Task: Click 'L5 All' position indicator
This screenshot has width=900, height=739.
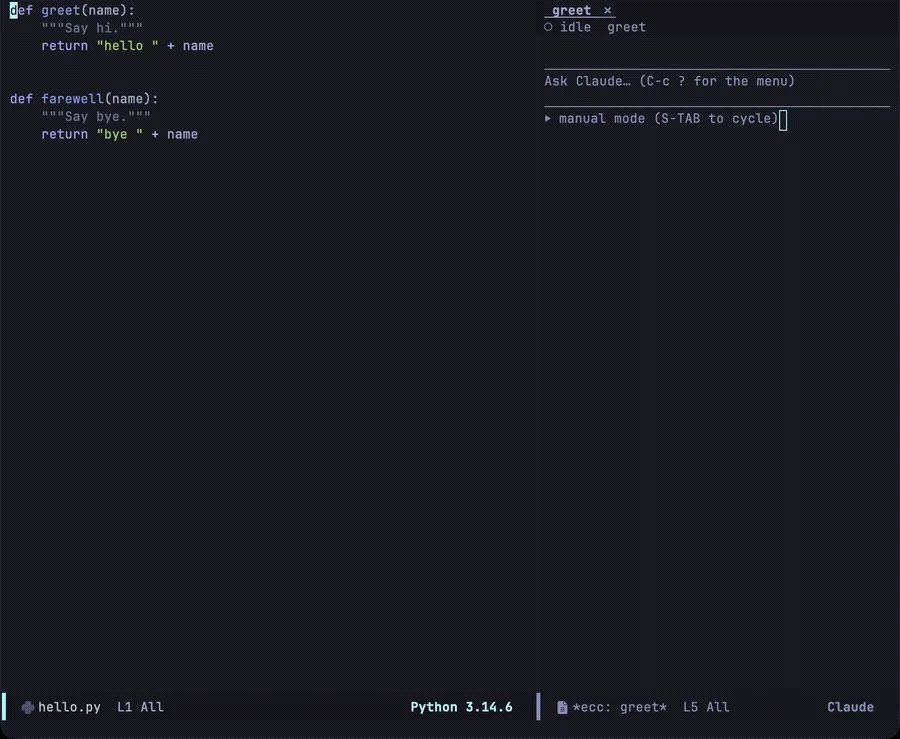Action: click(706, 707)
